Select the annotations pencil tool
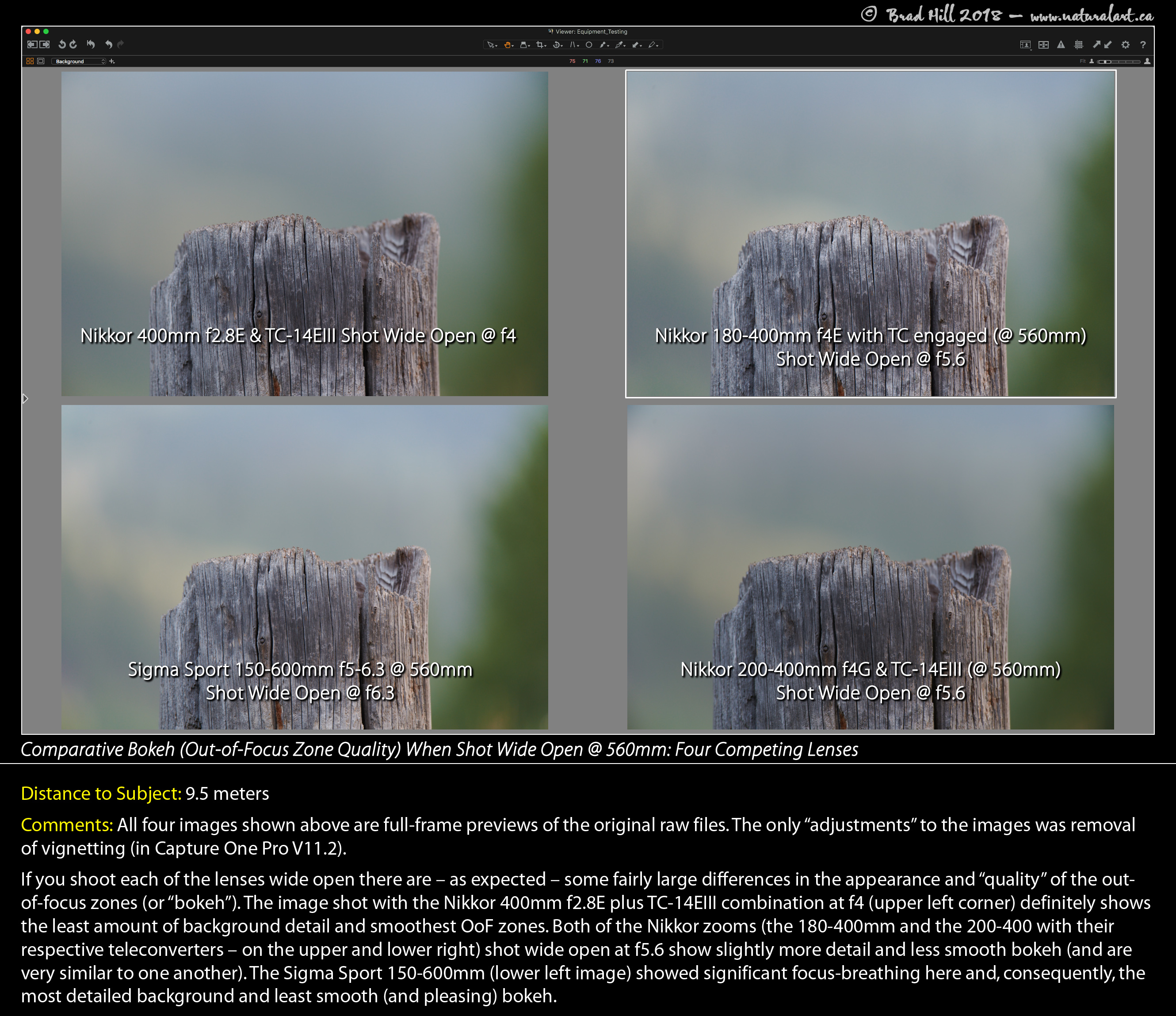This screenshot has width=1176, height=1016. pyautogui.click(x=653, y=45)
